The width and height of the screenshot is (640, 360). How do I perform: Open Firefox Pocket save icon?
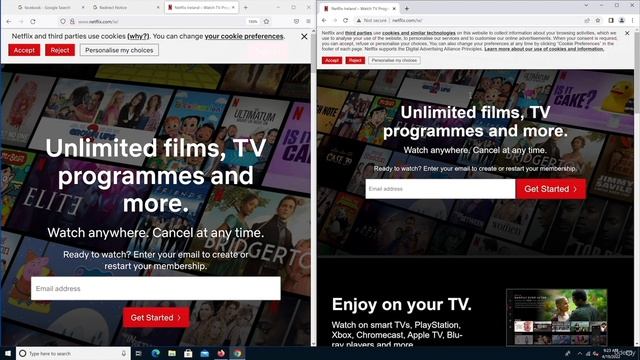click(x=296, y=21)
